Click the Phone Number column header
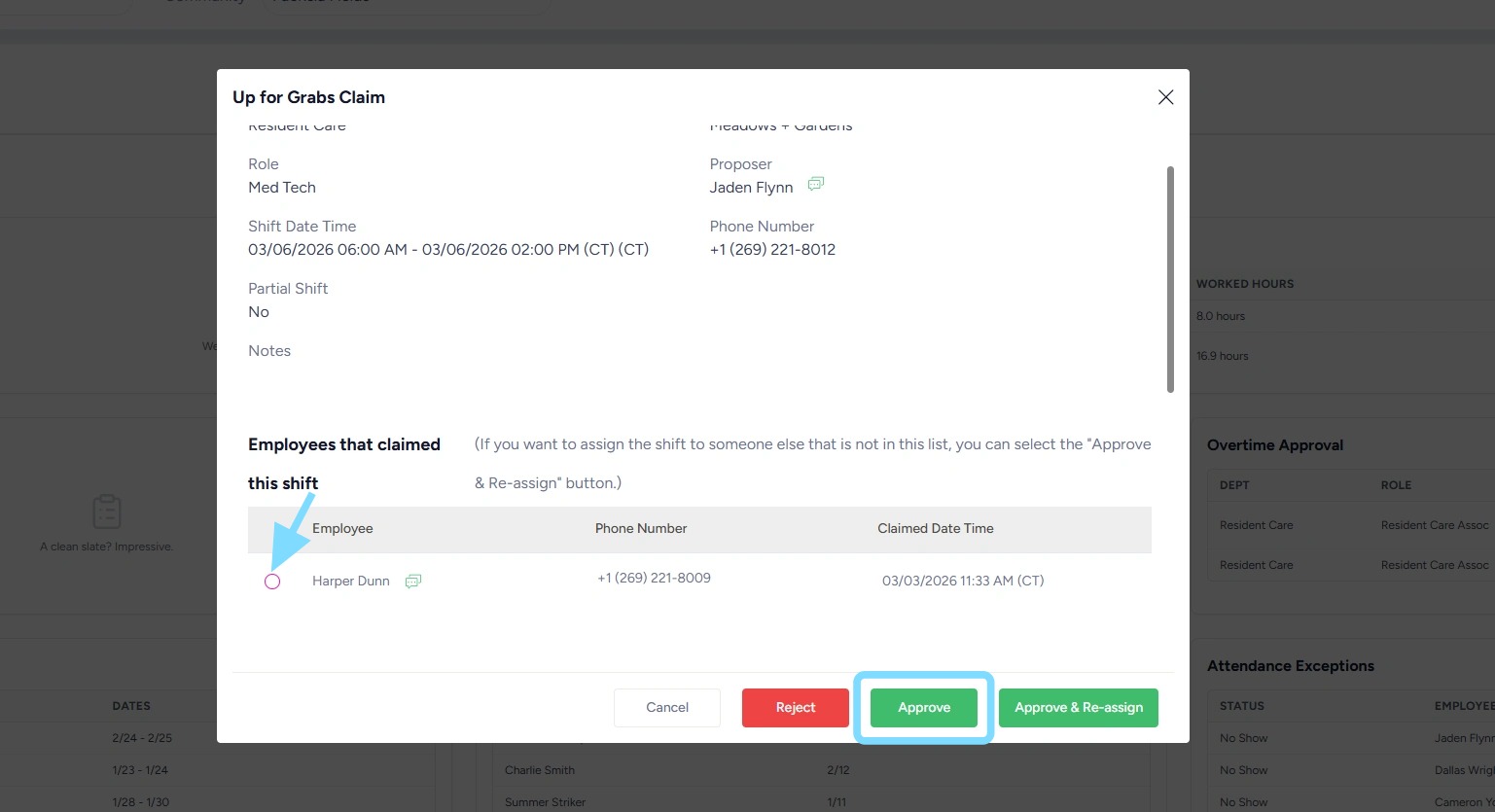Screen dimensions: 1495x812 (x=641, y=529)
